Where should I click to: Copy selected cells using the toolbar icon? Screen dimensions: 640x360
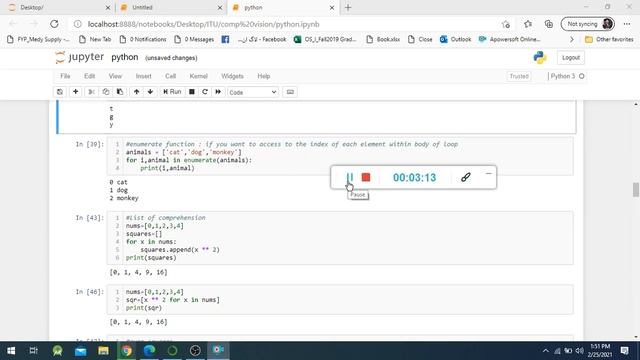point(106,92)
